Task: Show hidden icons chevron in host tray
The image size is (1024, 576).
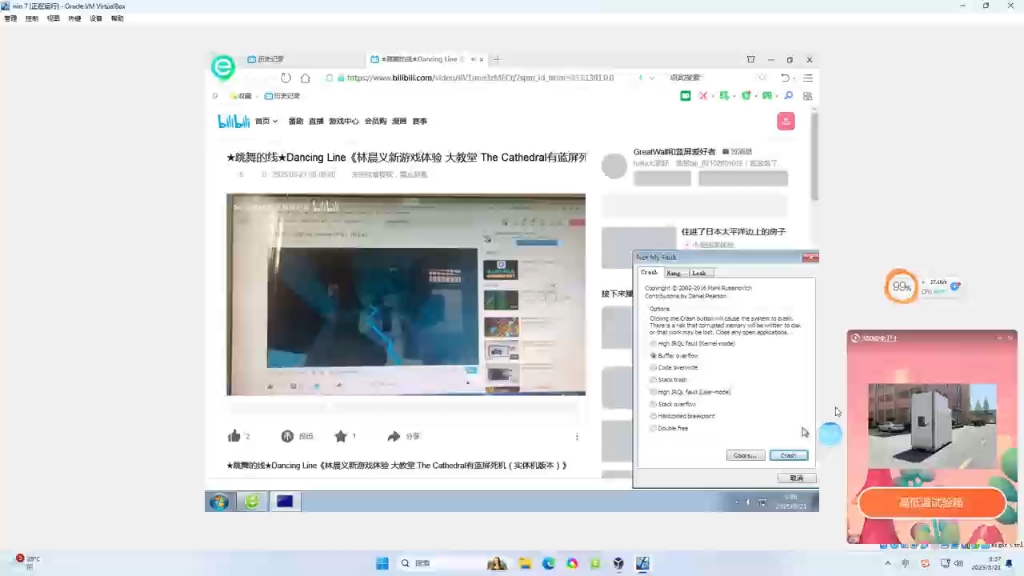Action: click(x=888, y=563)
